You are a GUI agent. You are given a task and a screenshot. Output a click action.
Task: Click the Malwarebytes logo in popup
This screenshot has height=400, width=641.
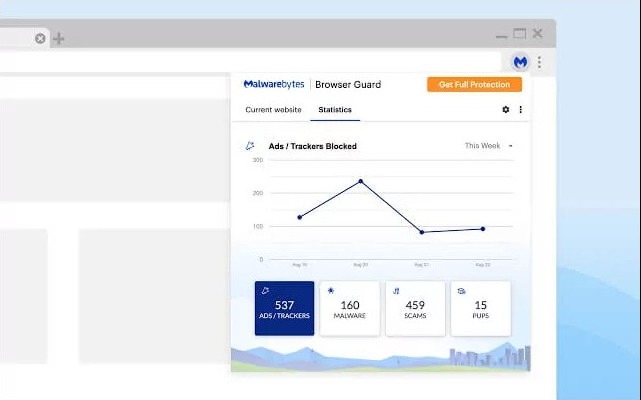click(274, 85)
